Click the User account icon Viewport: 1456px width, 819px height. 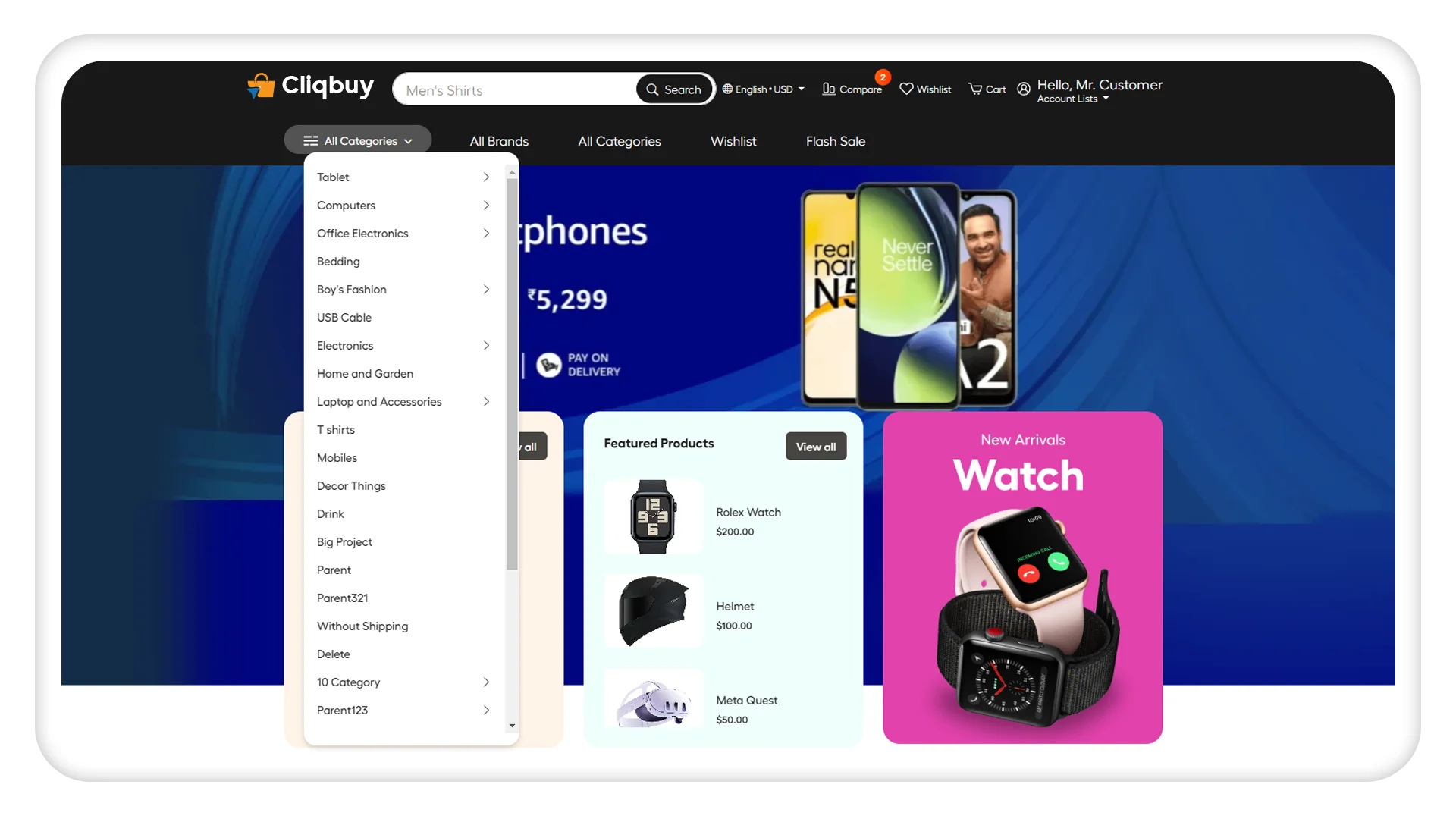tap(1024, 89)
